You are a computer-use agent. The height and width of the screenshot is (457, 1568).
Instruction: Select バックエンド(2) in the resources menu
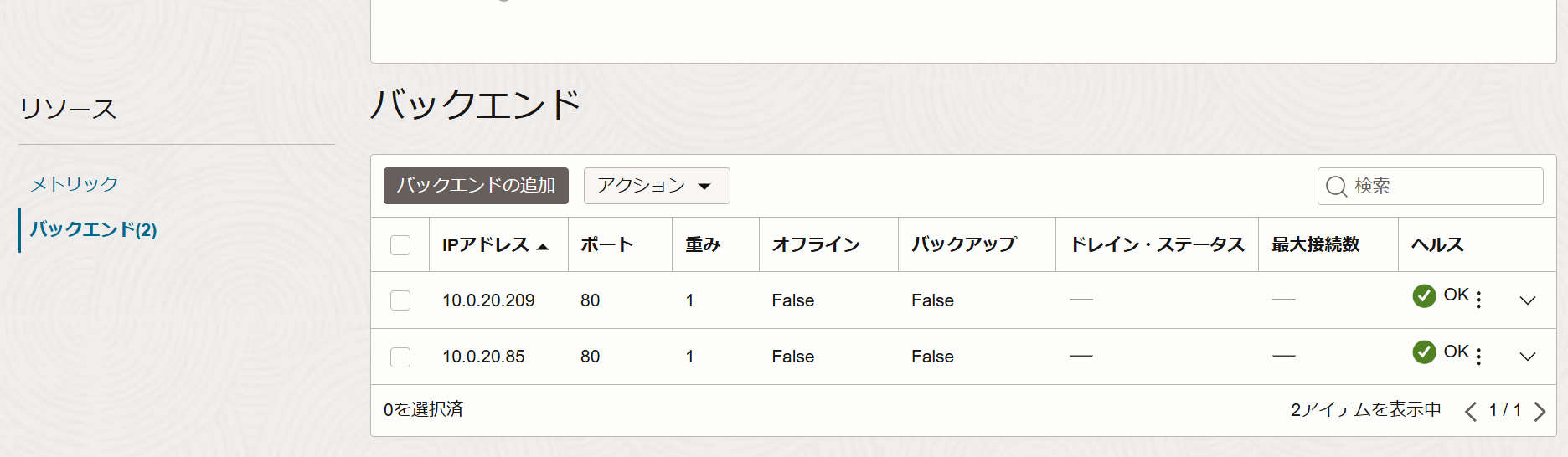click(93, 229)
